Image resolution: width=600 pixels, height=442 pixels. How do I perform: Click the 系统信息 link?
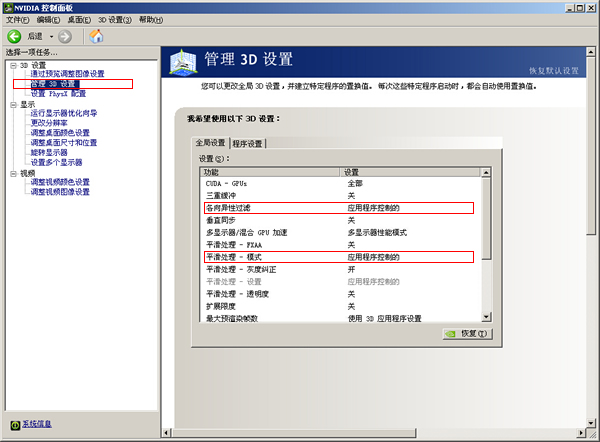click(x=40, y=423)
